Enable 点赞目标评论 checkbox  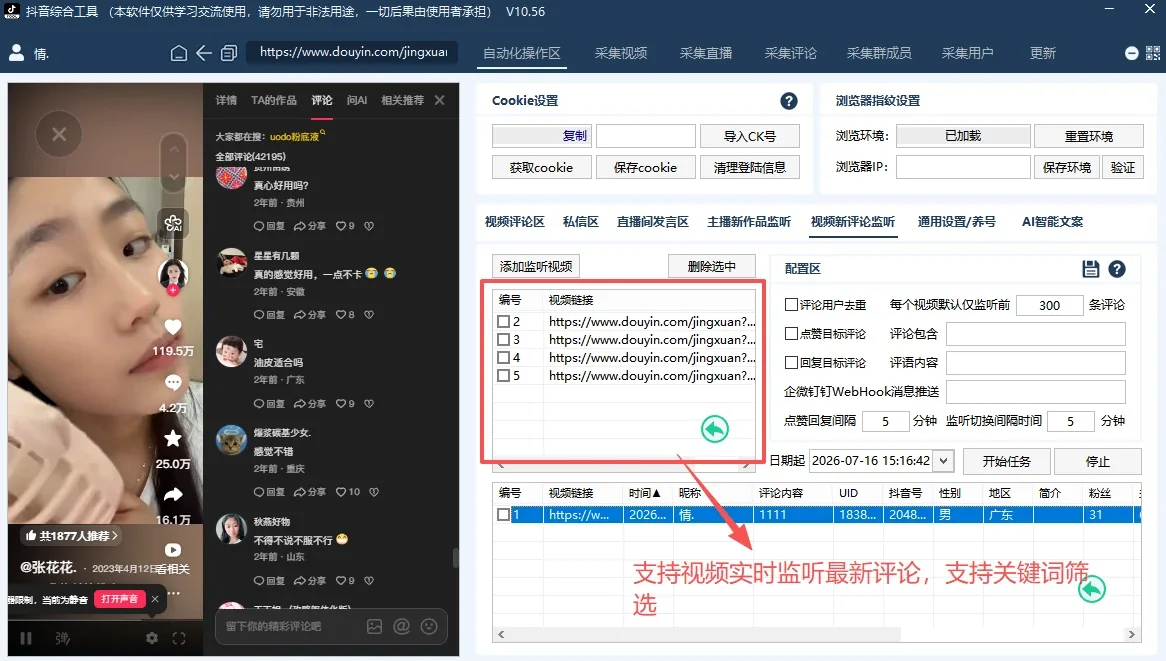point(791,334)
